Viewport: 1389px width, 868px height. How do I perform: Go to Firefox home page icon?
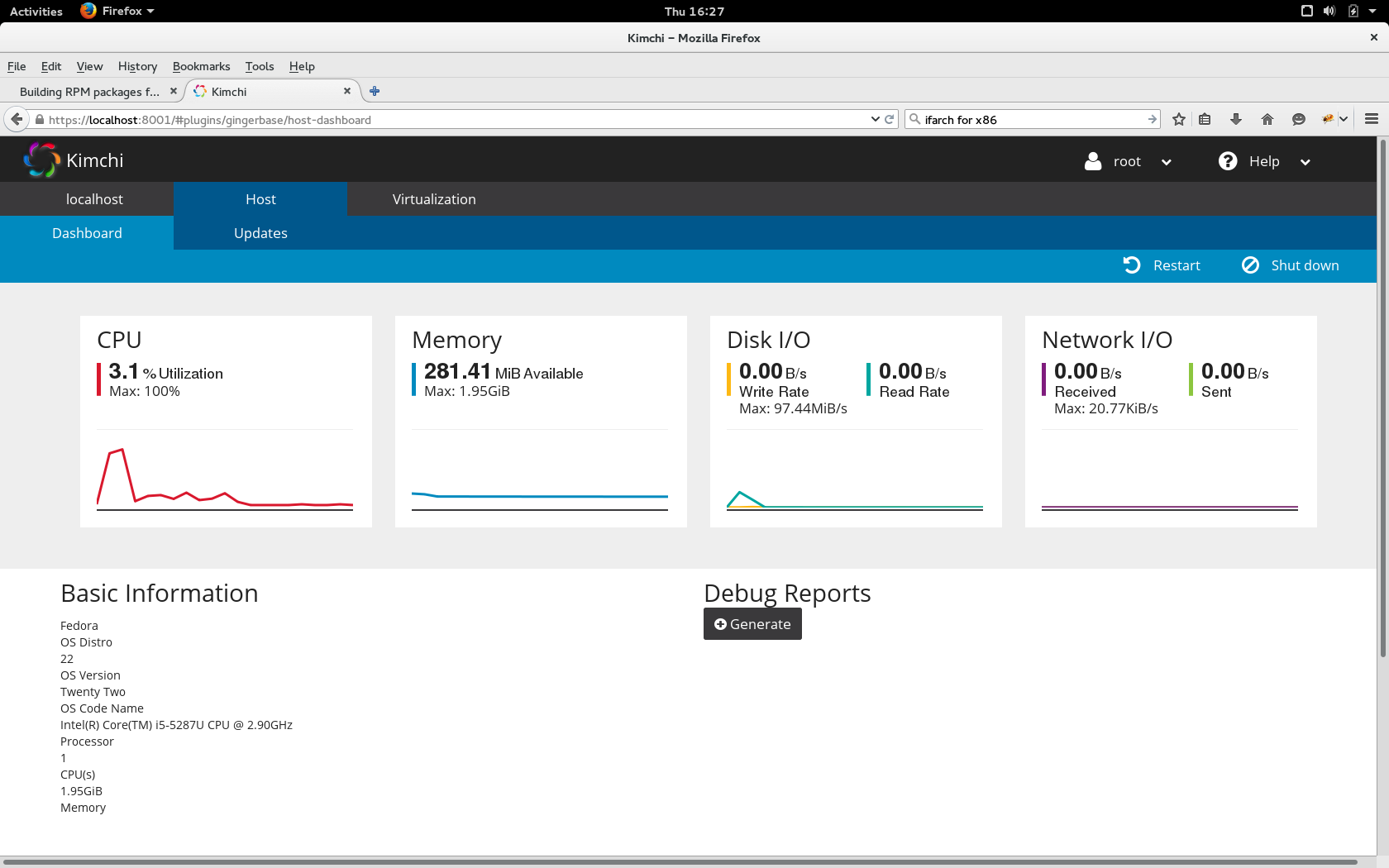(x=1267, y=119)
